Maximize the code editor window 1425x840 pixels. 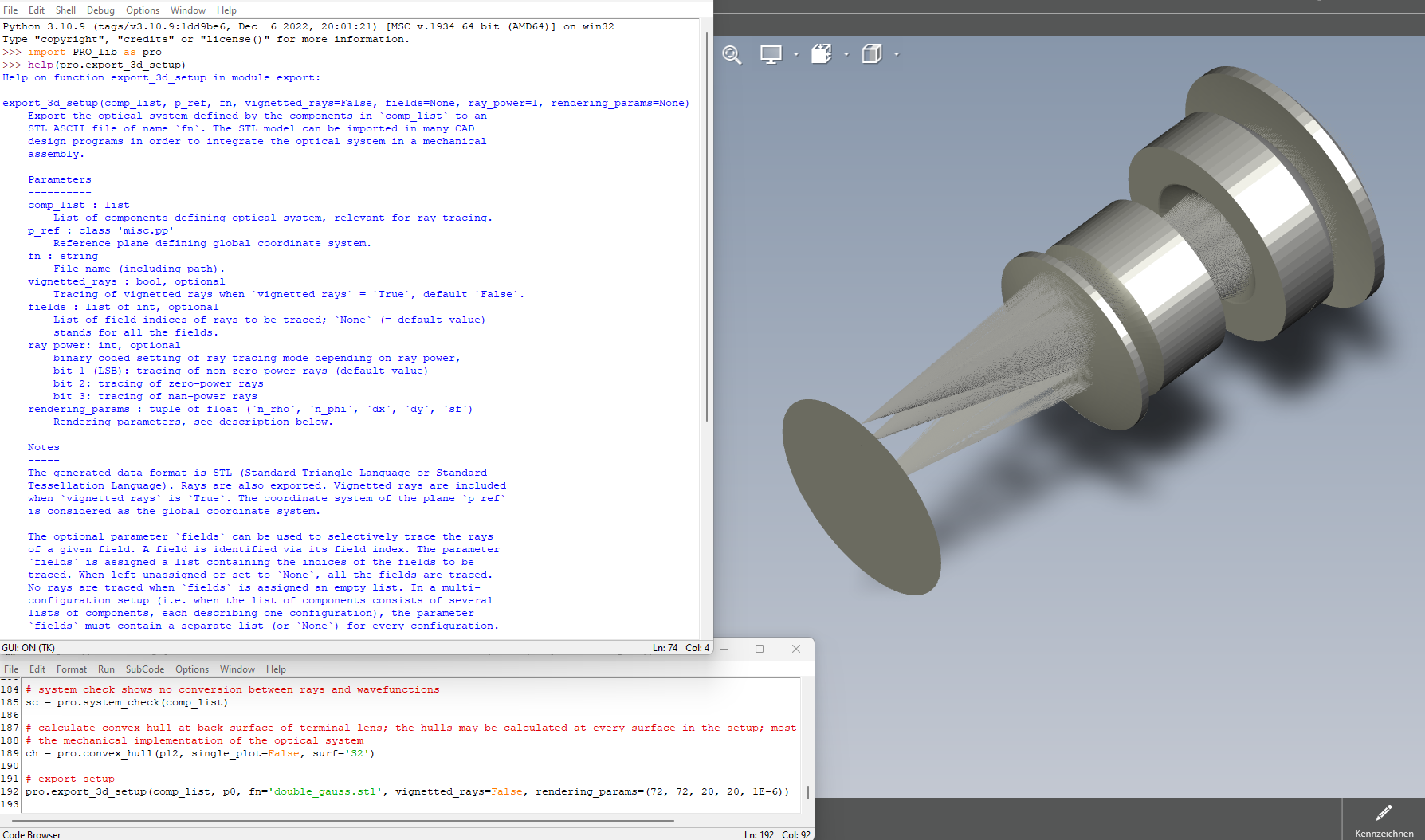point(760,649)
